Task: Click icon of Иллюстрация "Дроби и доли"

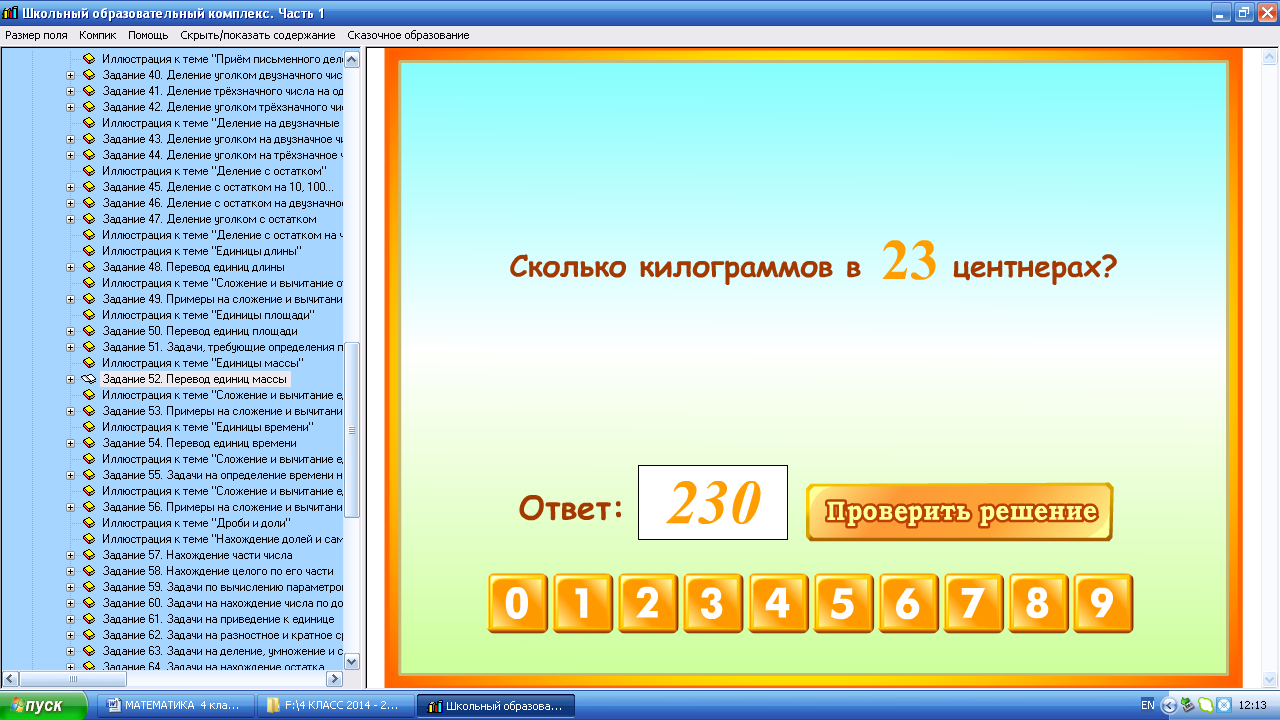Action: click(x=88, y=523)
